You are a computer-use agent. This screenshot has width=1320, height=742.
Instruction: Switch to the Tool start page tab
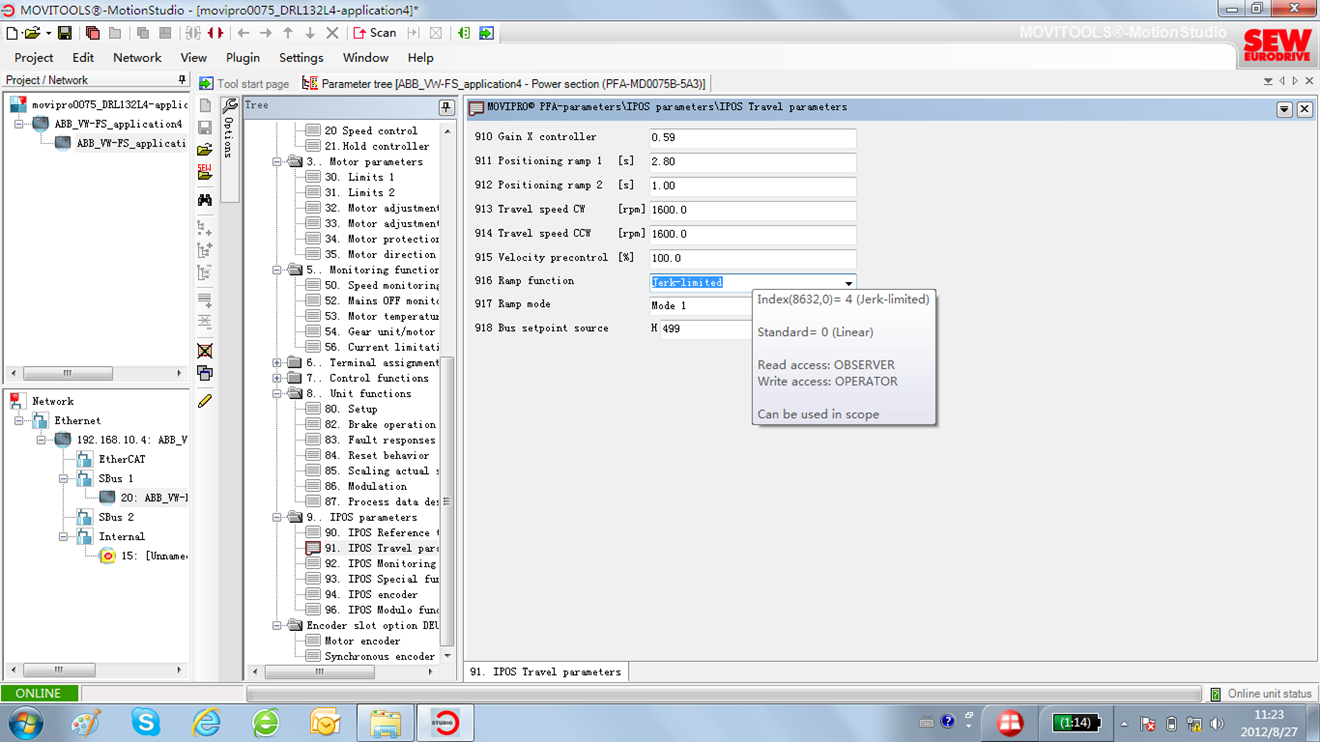pos(244,84)
